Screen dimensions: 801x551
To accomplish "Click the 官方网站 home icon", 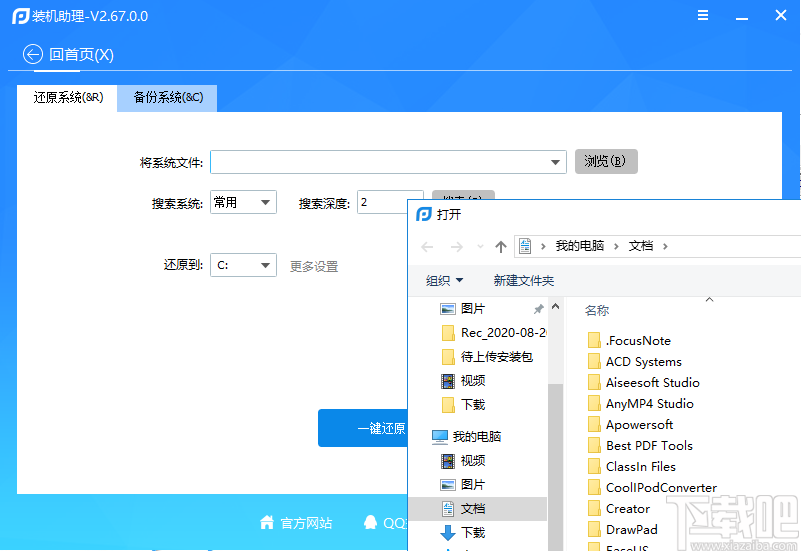I will coord(267,522).
